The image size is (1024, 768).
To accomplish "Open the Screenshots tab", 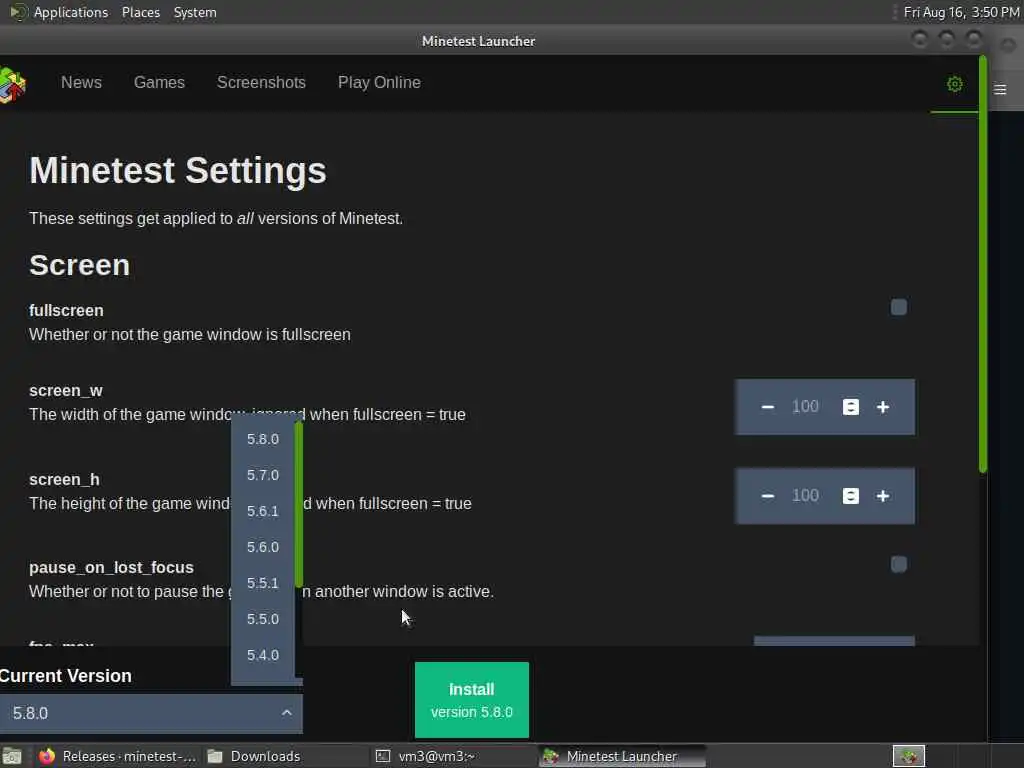I will click(261, 82).
